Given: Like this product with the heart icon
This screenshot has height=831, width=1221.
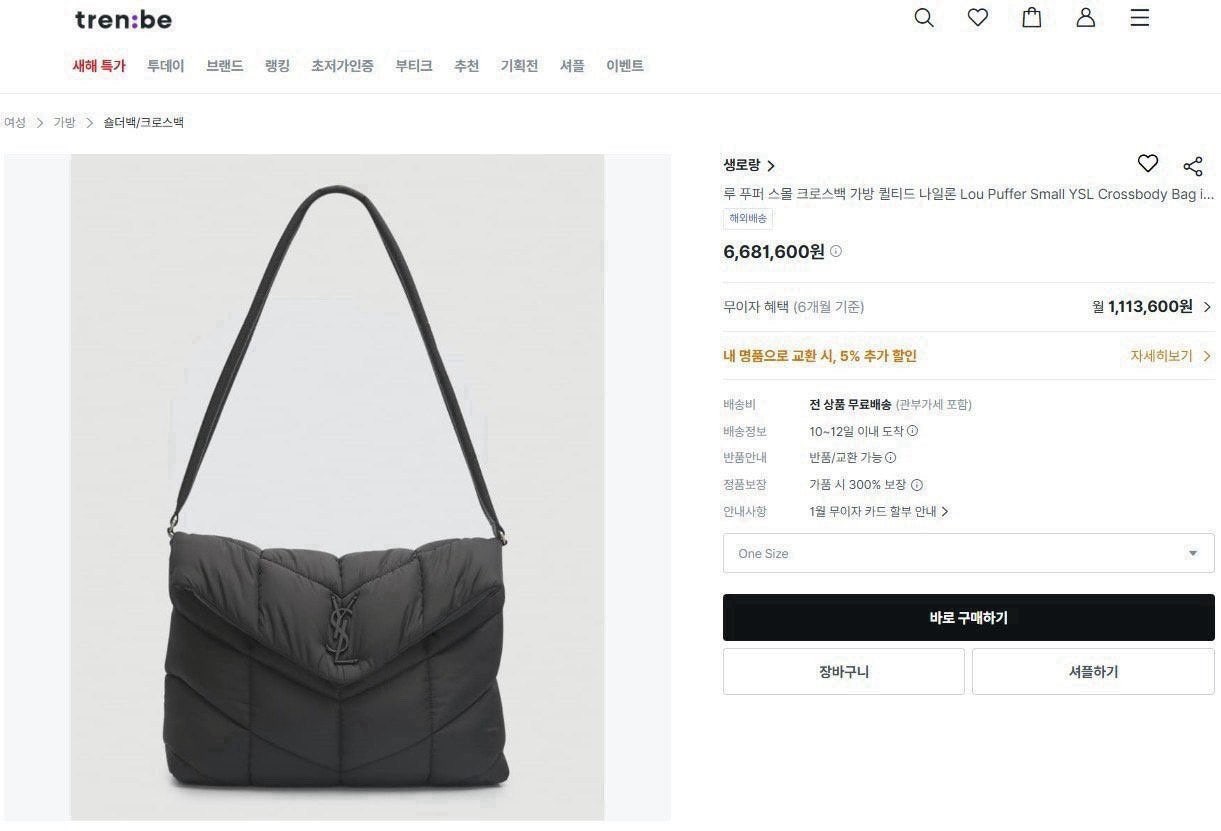Looking at the screenshot, I should (1148, 164).
